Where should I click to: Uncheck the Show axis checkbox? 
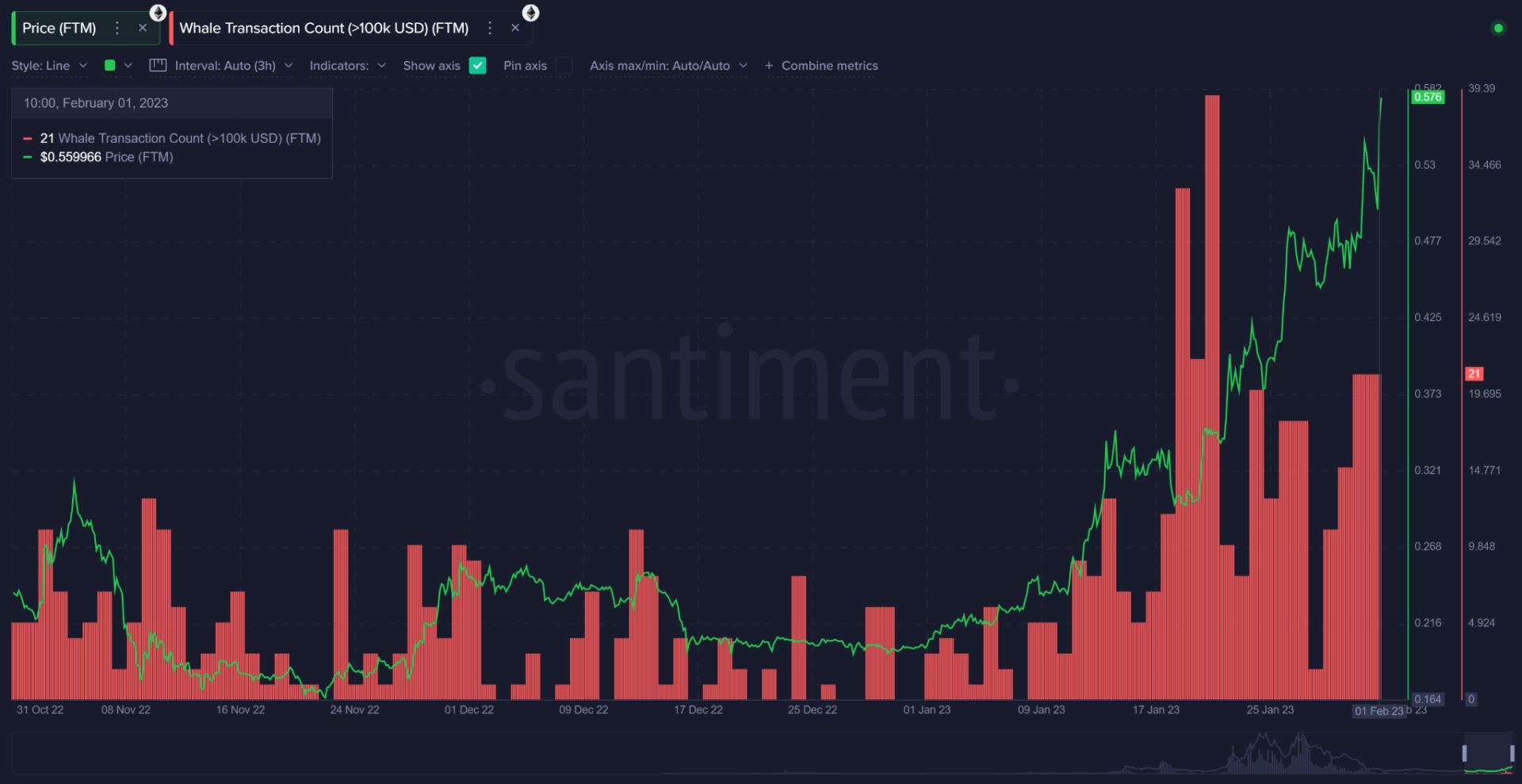[478, 66]
